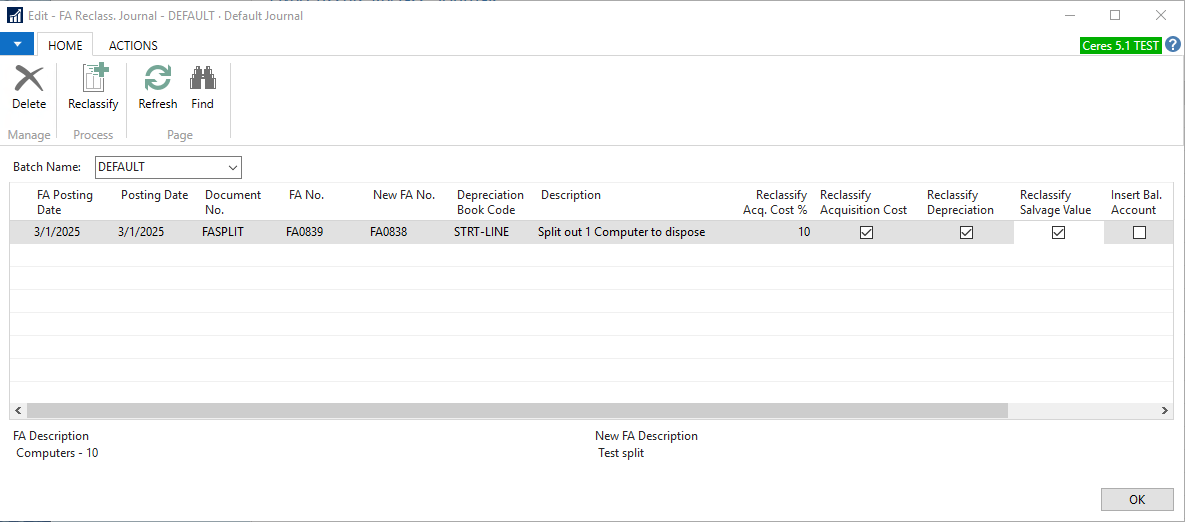
Task: Click the application icon in title bar
Action: pos(14,15)
